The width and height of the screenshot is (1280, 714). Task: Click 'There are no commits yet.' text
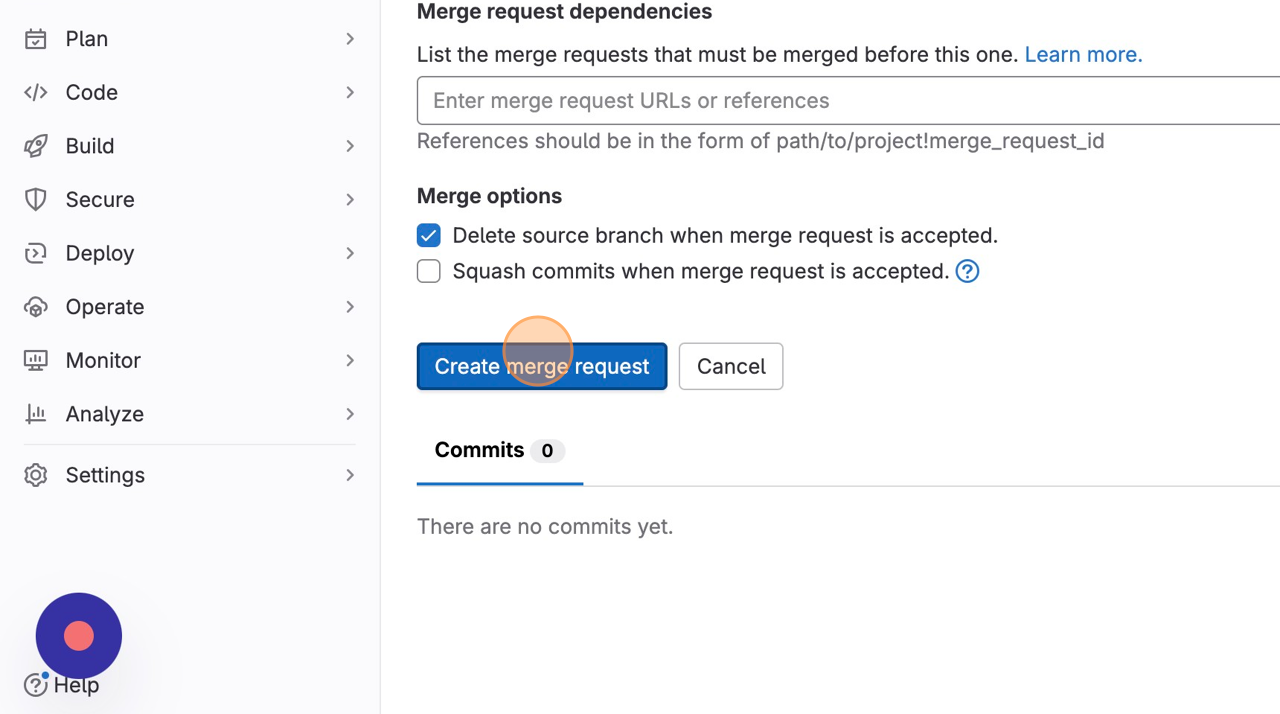[x=545, y=527]
